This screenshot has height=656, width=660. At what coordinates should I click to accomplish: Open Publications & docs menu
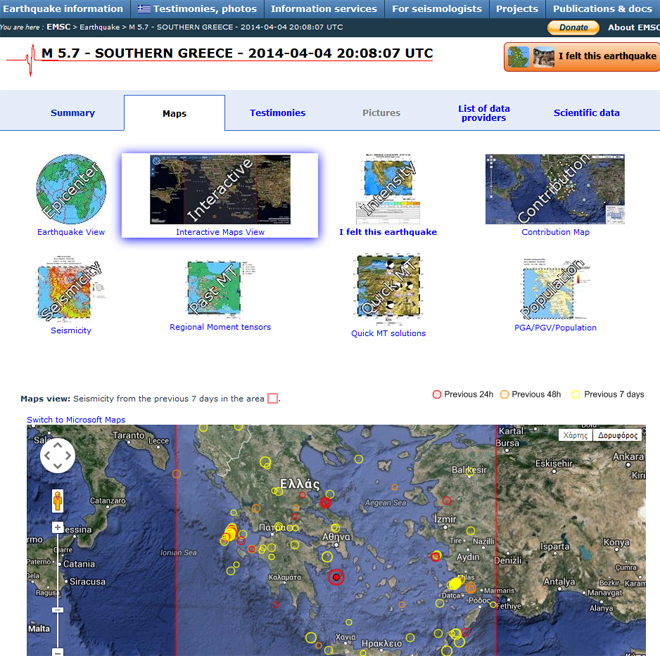[x=603, y=9]
